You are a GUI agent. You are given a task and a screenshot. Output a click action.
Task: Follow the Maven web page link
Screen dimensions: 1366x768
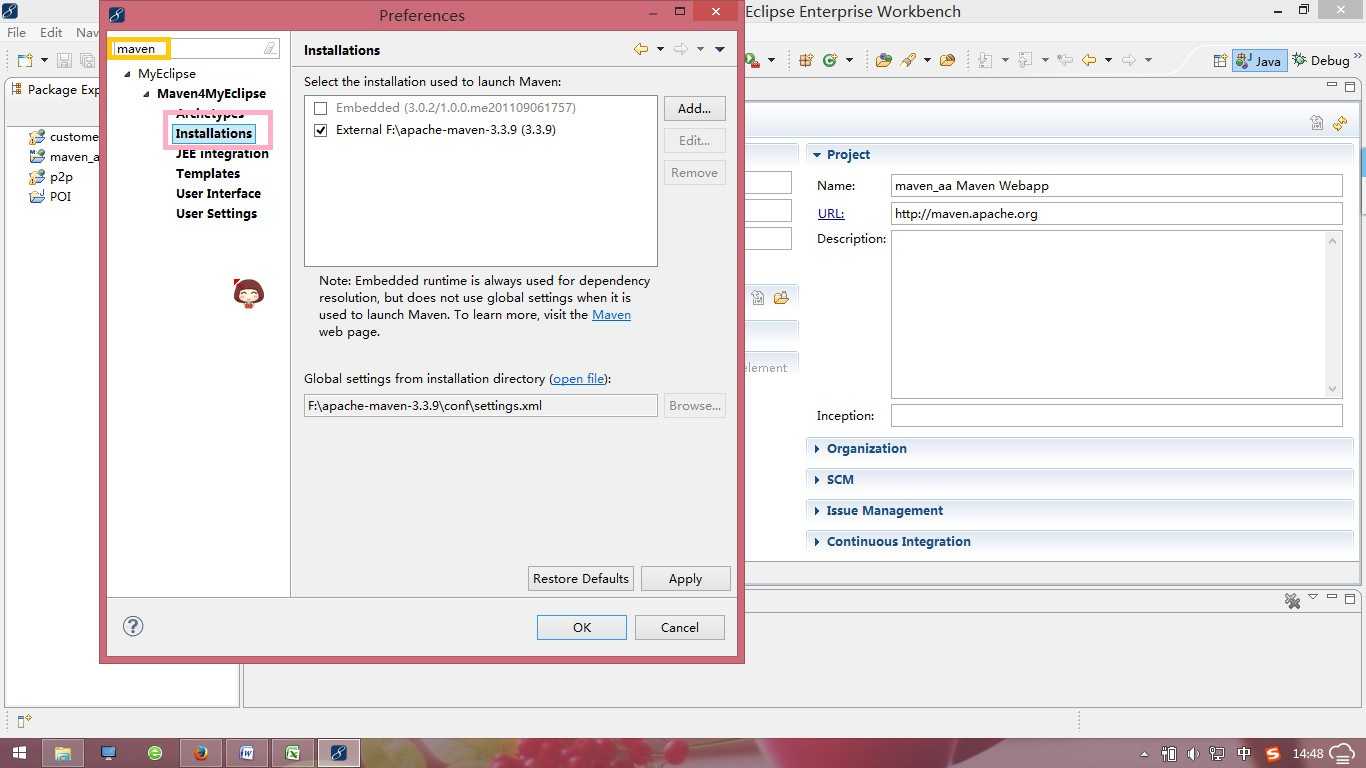click(x=611, y=315)
